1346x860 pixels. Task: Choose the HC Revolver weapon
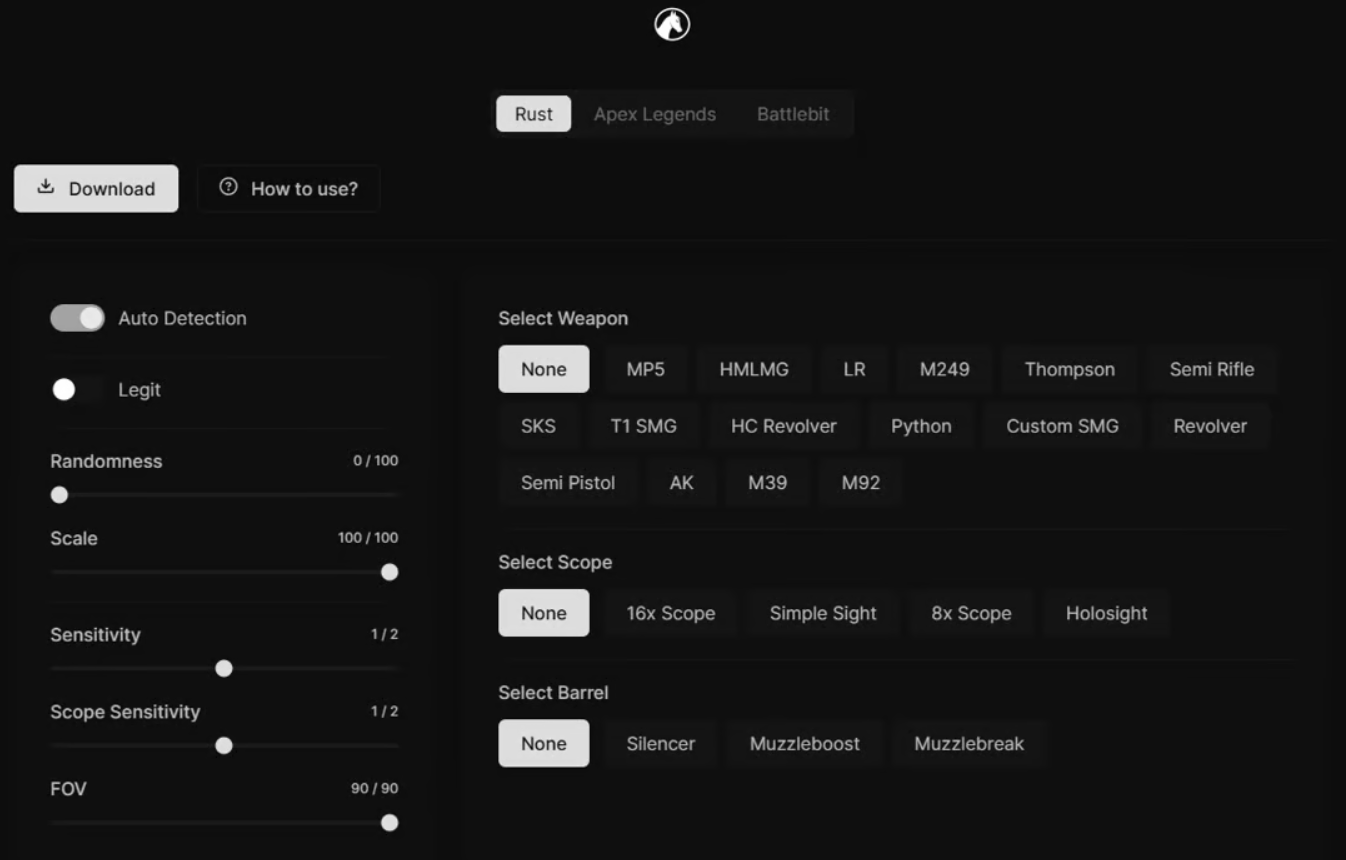[x=784, y=426]
